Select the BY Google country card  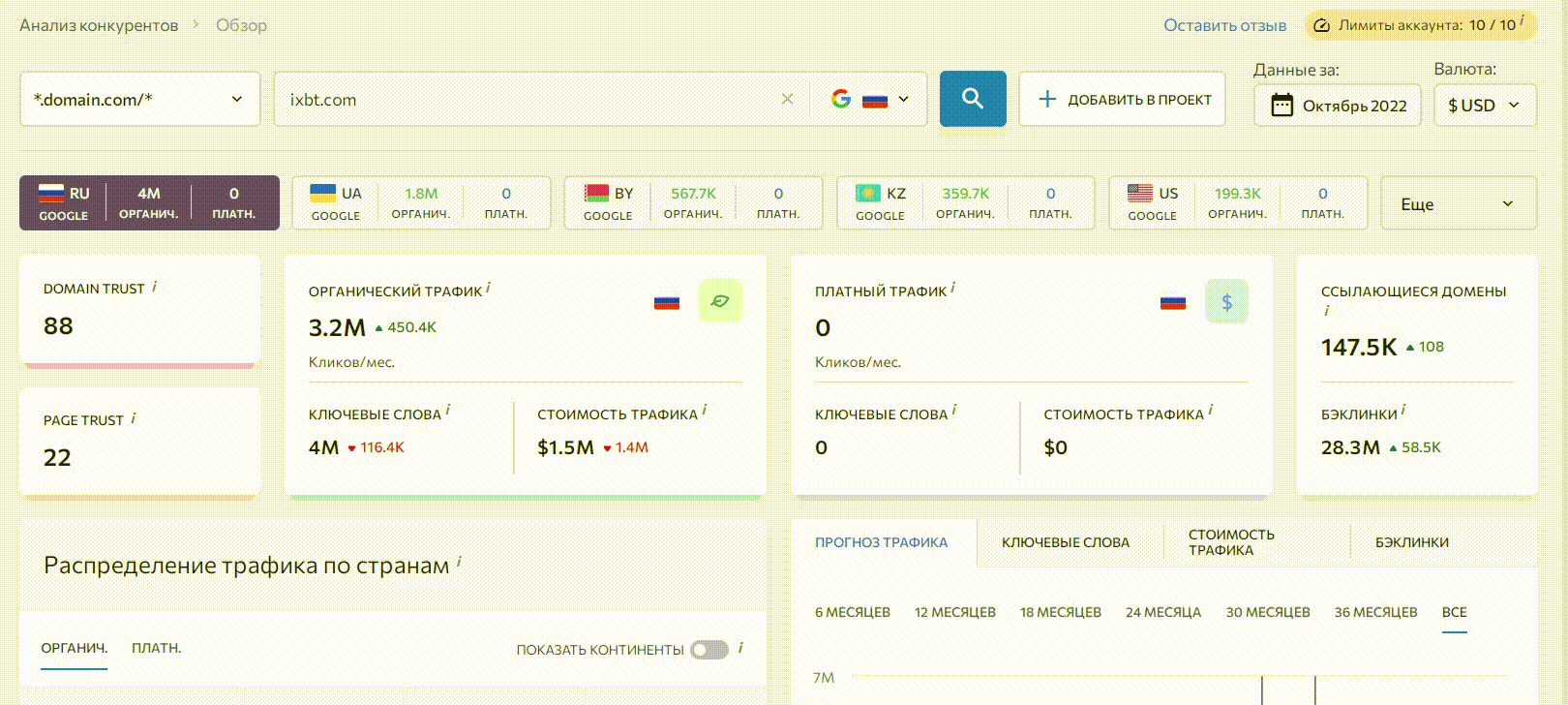(693, 202)
